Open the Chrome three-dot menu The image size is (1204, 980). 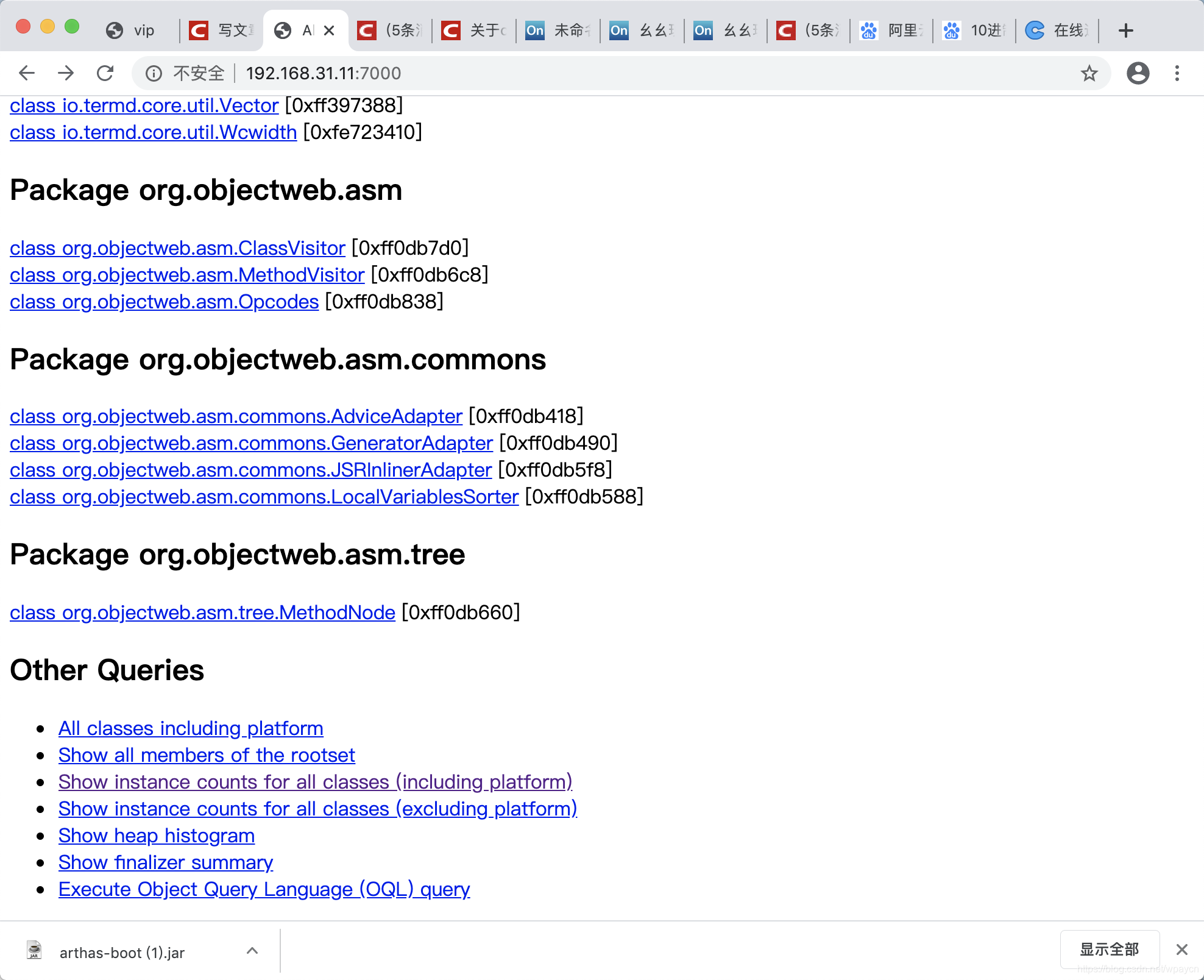1177,73
